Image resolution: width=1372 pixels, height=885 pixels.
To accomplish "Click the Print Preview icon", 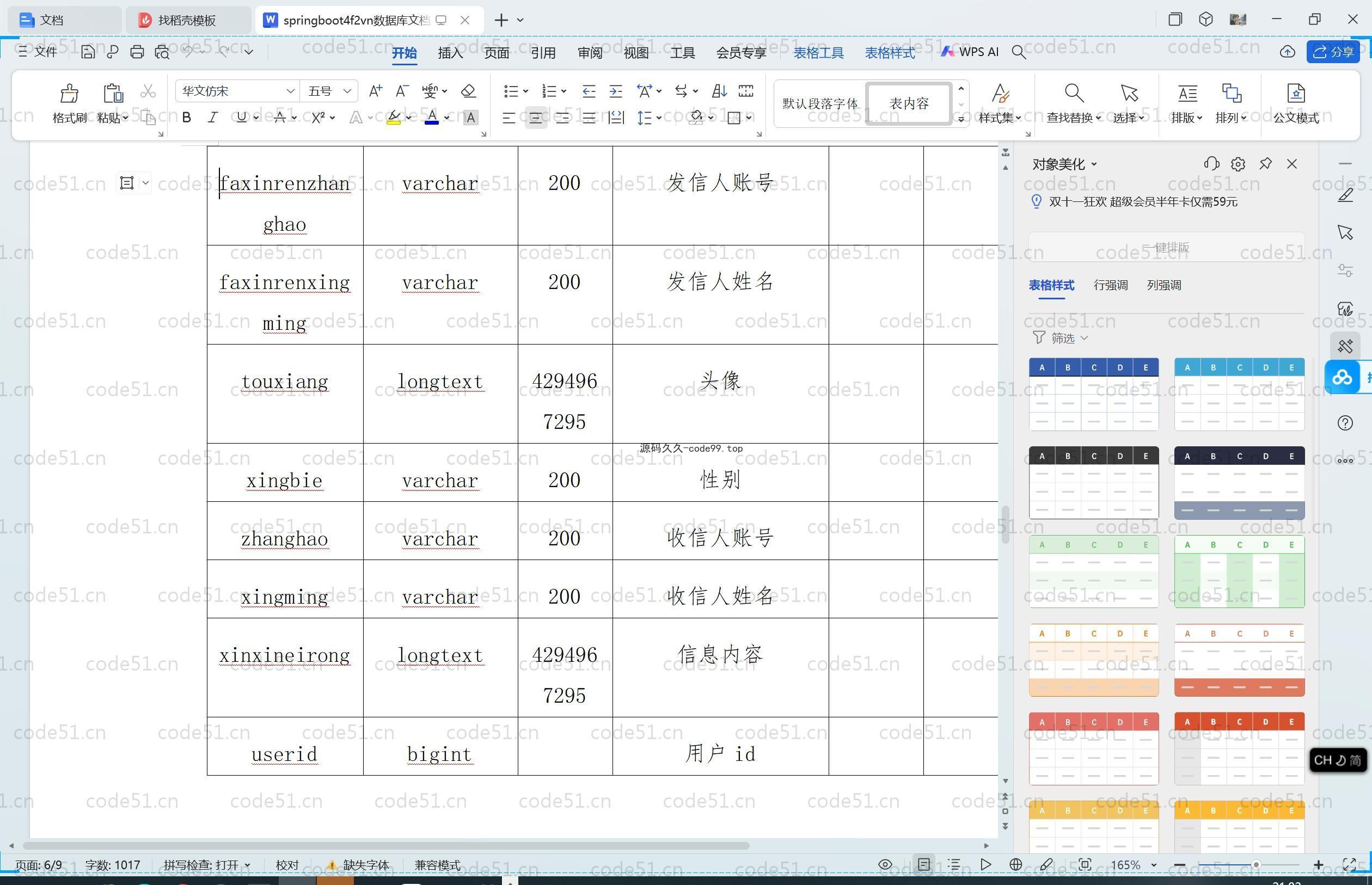I will pos(162,52).
